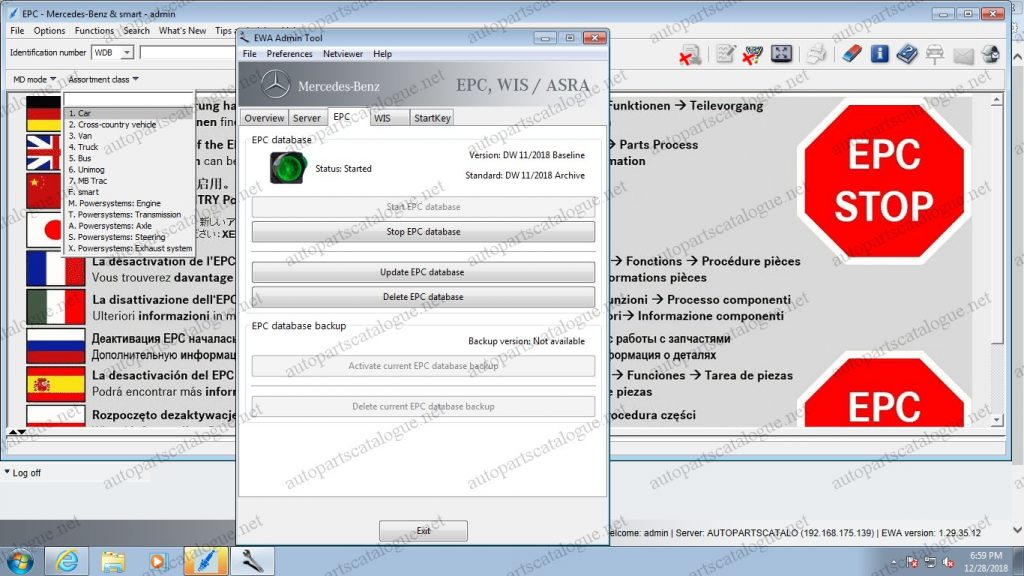
Task: Select 'F. smart' in assortment list
Action: coord(129,192)
